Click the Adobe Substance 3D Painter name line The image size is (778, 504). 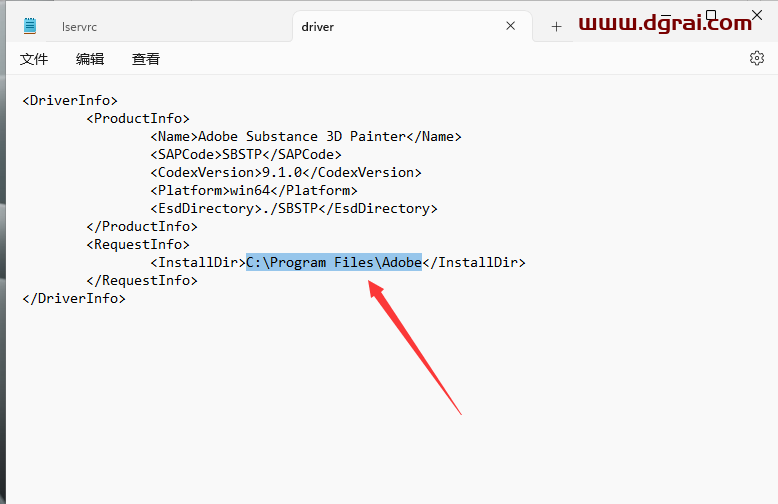(x=306, y=136)
